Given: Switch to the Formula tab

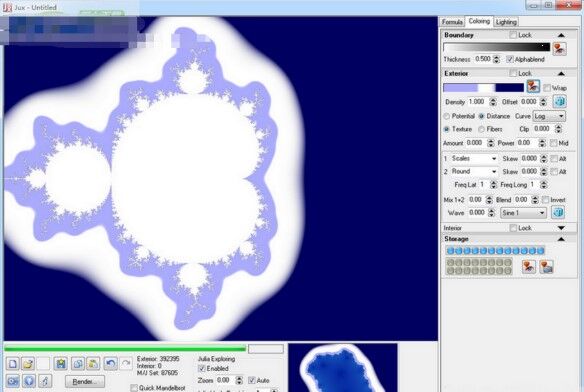Looking at the screenshot, I should click(x=452, y=22).
